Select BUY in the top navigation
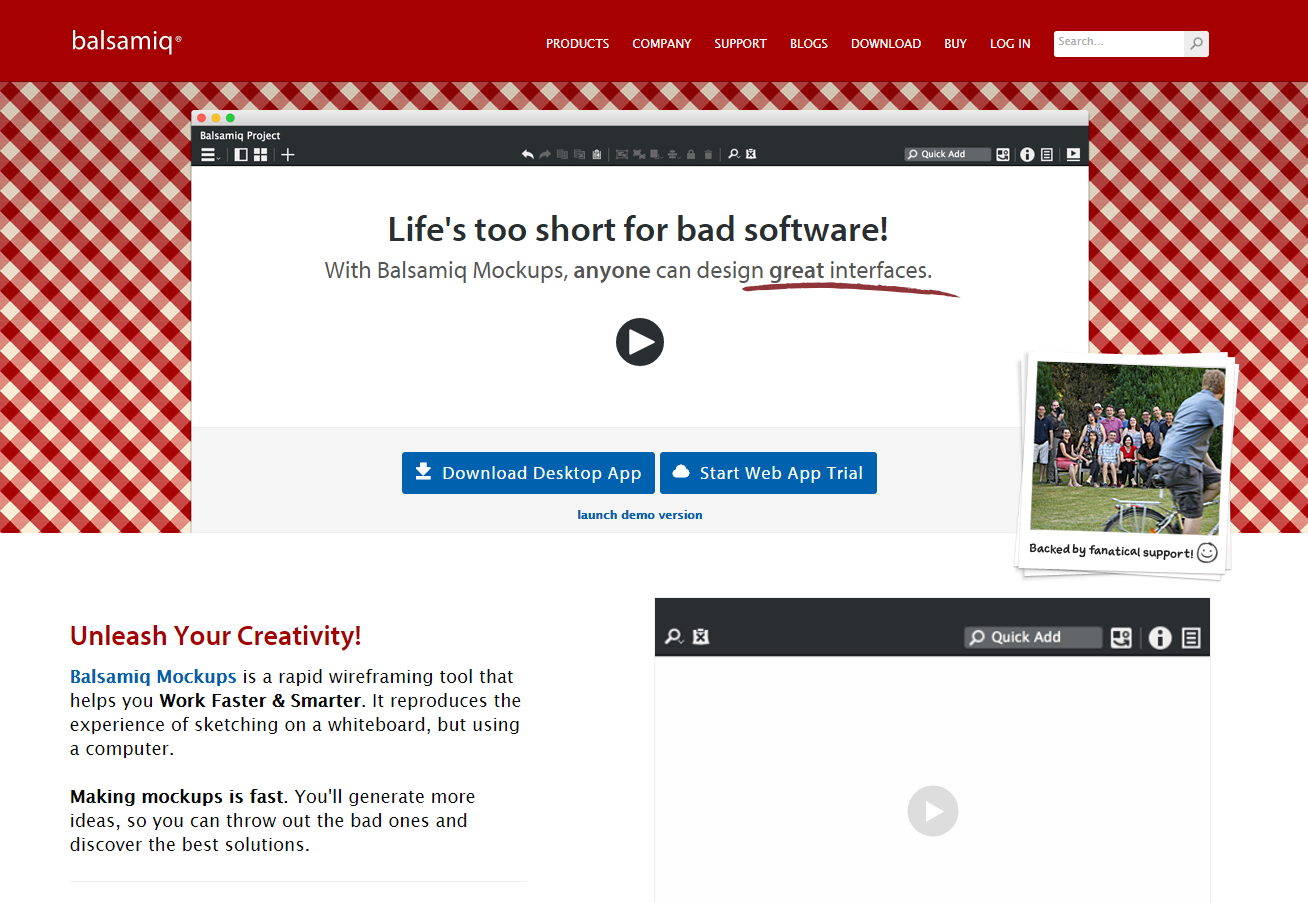 (955, 44)
